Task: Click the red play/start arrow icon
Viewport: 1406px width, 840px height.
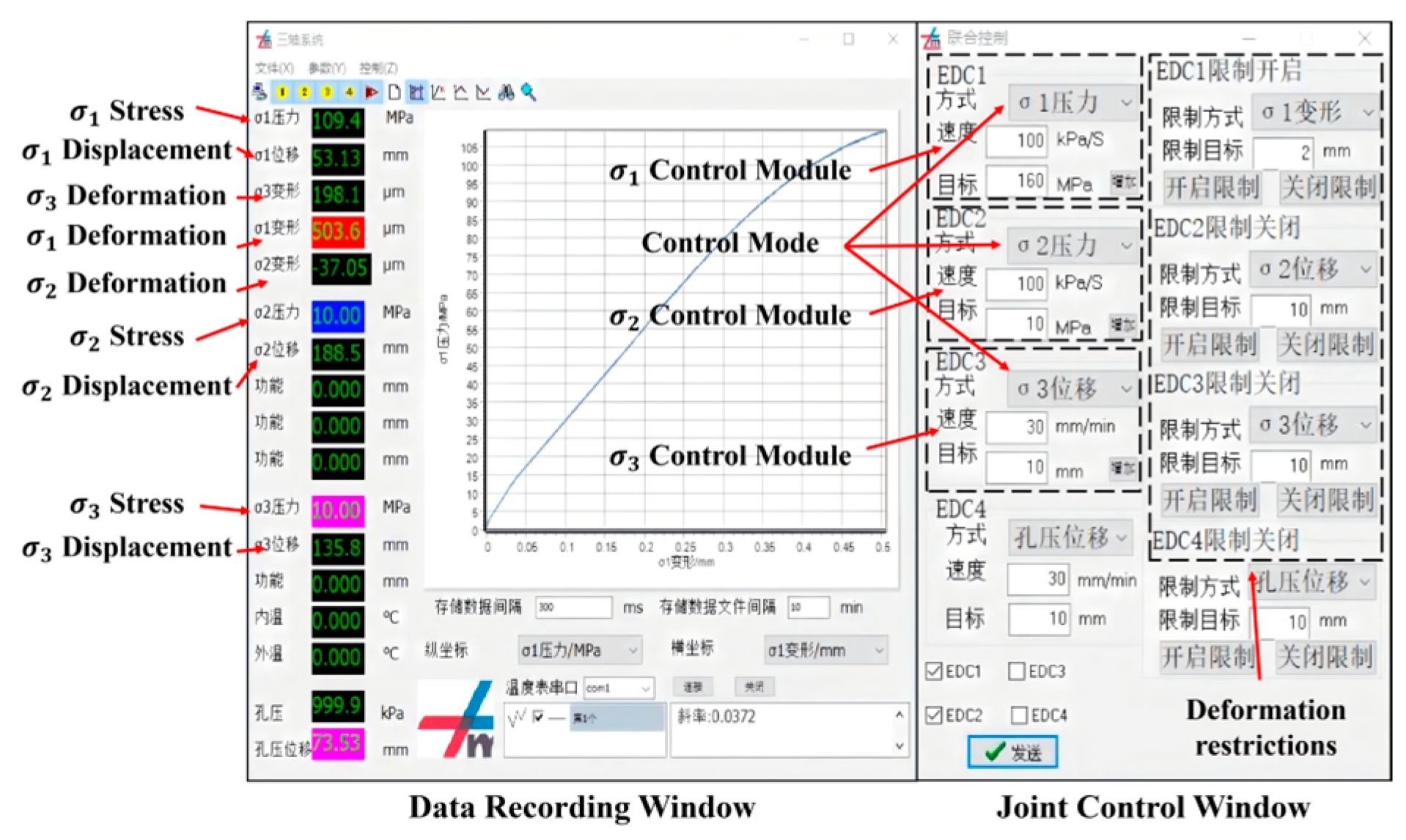Action: [x=372, y=92]
